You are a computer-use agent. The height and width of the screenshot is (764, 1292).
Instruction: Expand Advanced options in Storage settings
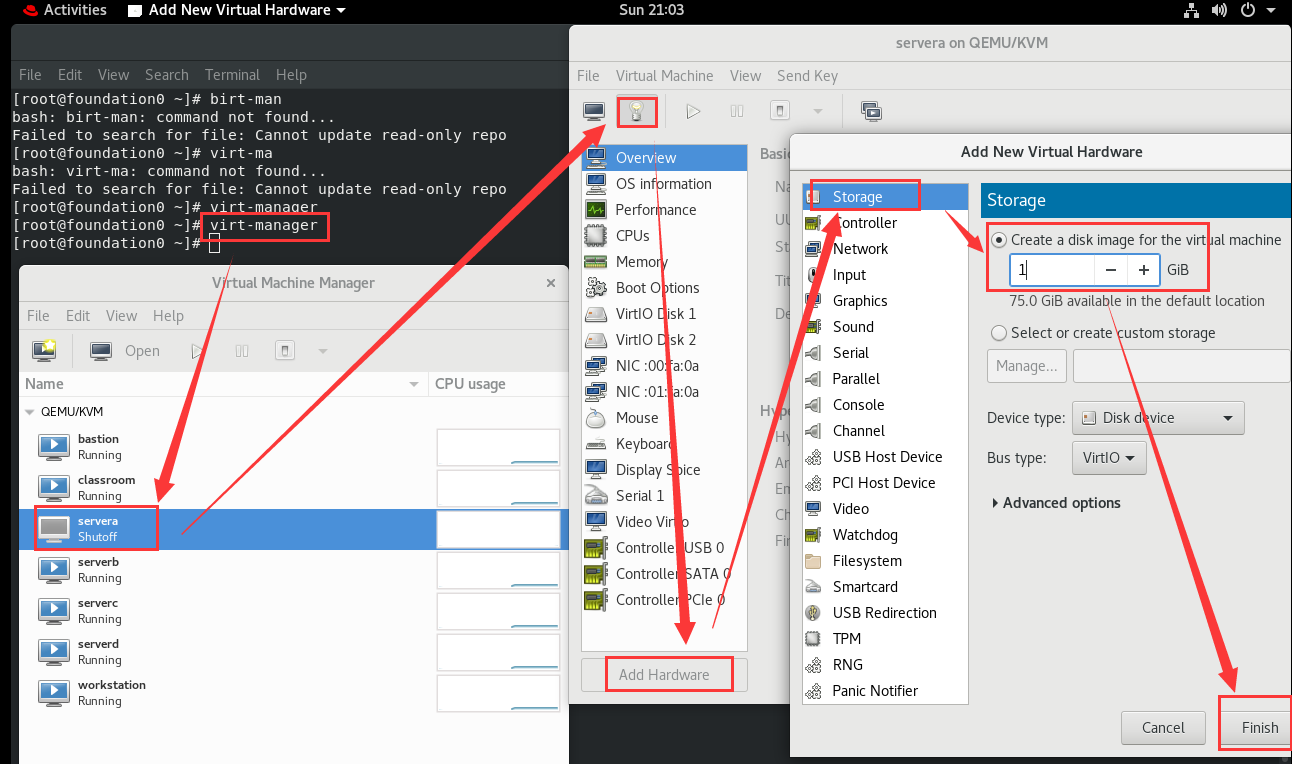click(1056, 503)
